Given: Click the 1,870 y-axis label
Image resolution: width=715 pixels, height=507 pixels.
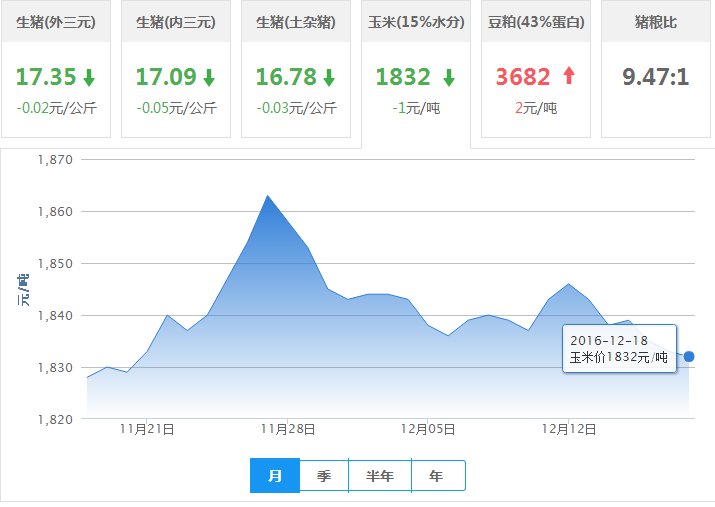Looking at the screenshot, I should click(55, 160).
